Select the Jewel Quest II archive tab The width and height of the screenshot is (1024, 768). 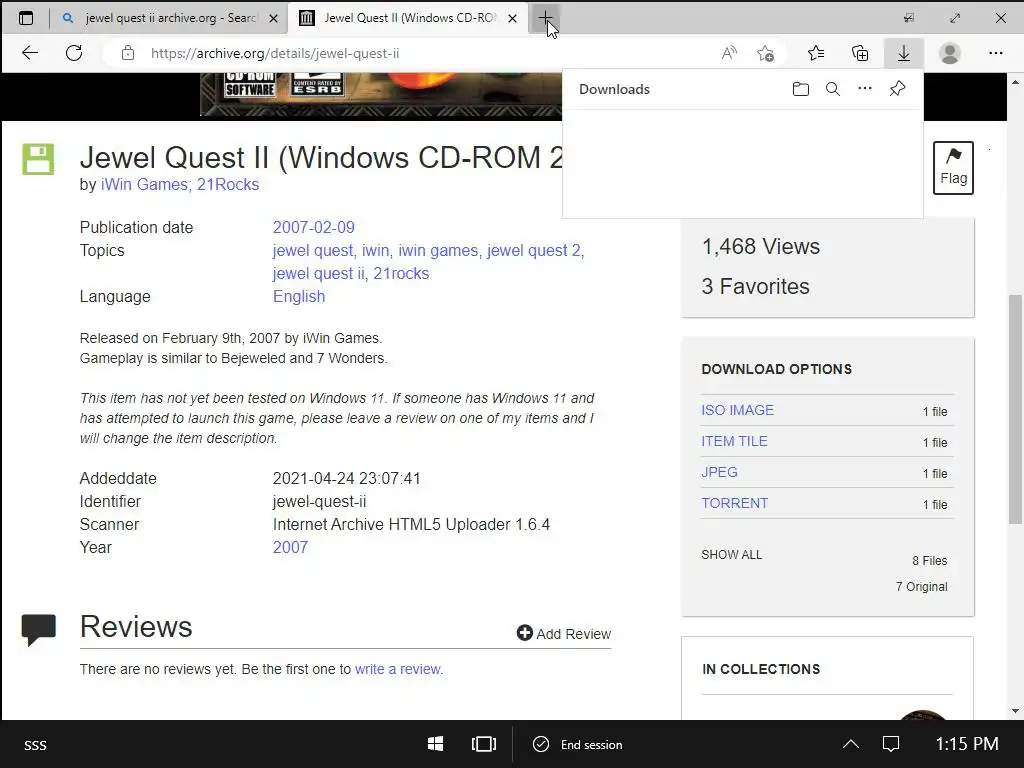[409, 18]
